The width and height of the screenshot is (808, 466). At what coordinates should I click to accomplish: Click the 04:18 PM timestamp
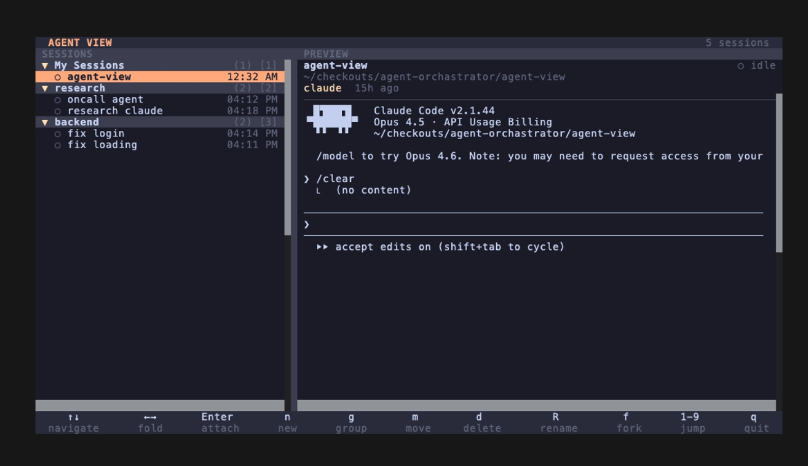(x=252, y=111)
